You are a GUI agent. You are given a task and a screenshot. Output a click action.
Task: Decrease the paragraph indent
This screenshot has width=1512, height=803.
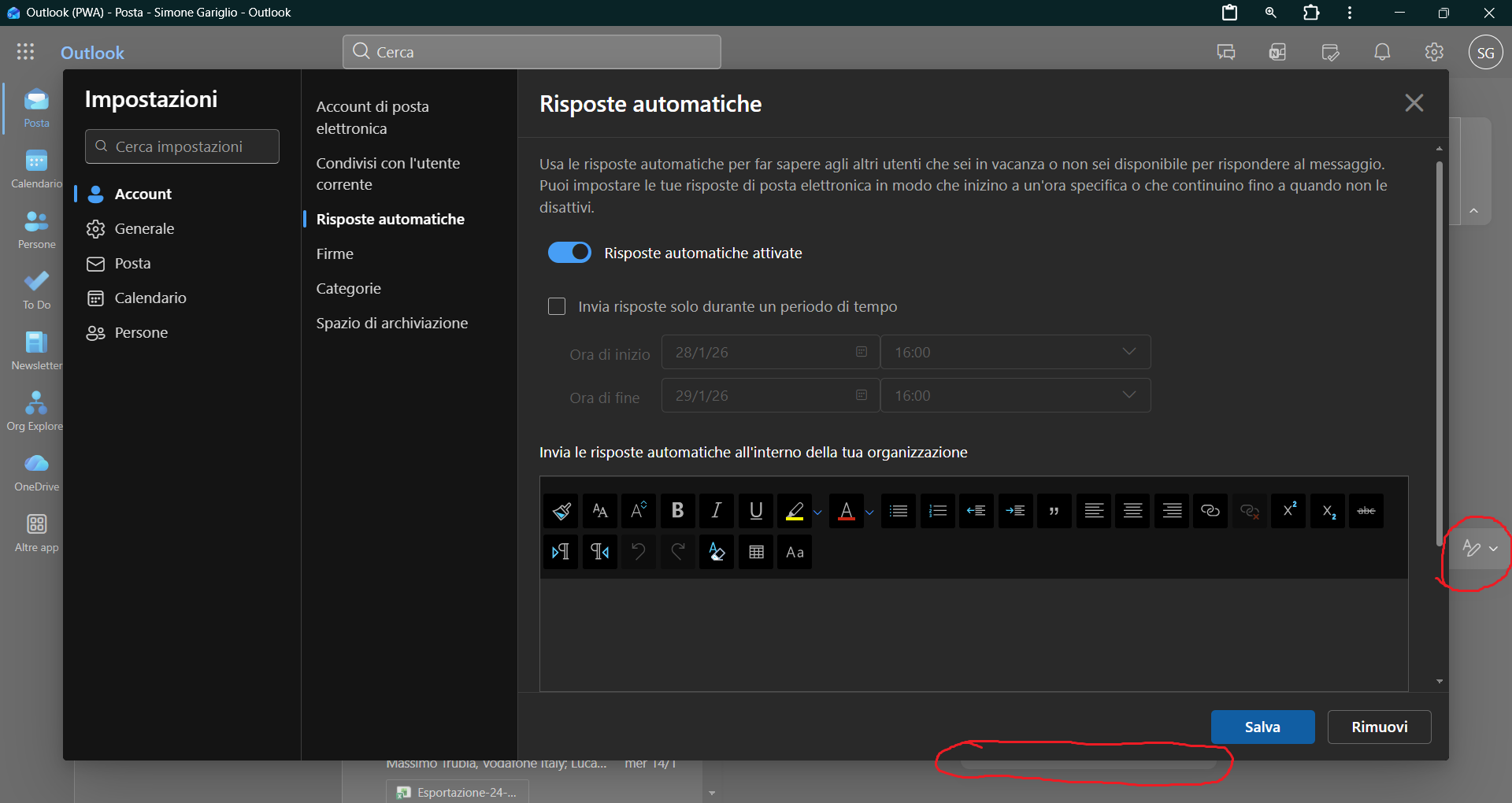(976, 511)
